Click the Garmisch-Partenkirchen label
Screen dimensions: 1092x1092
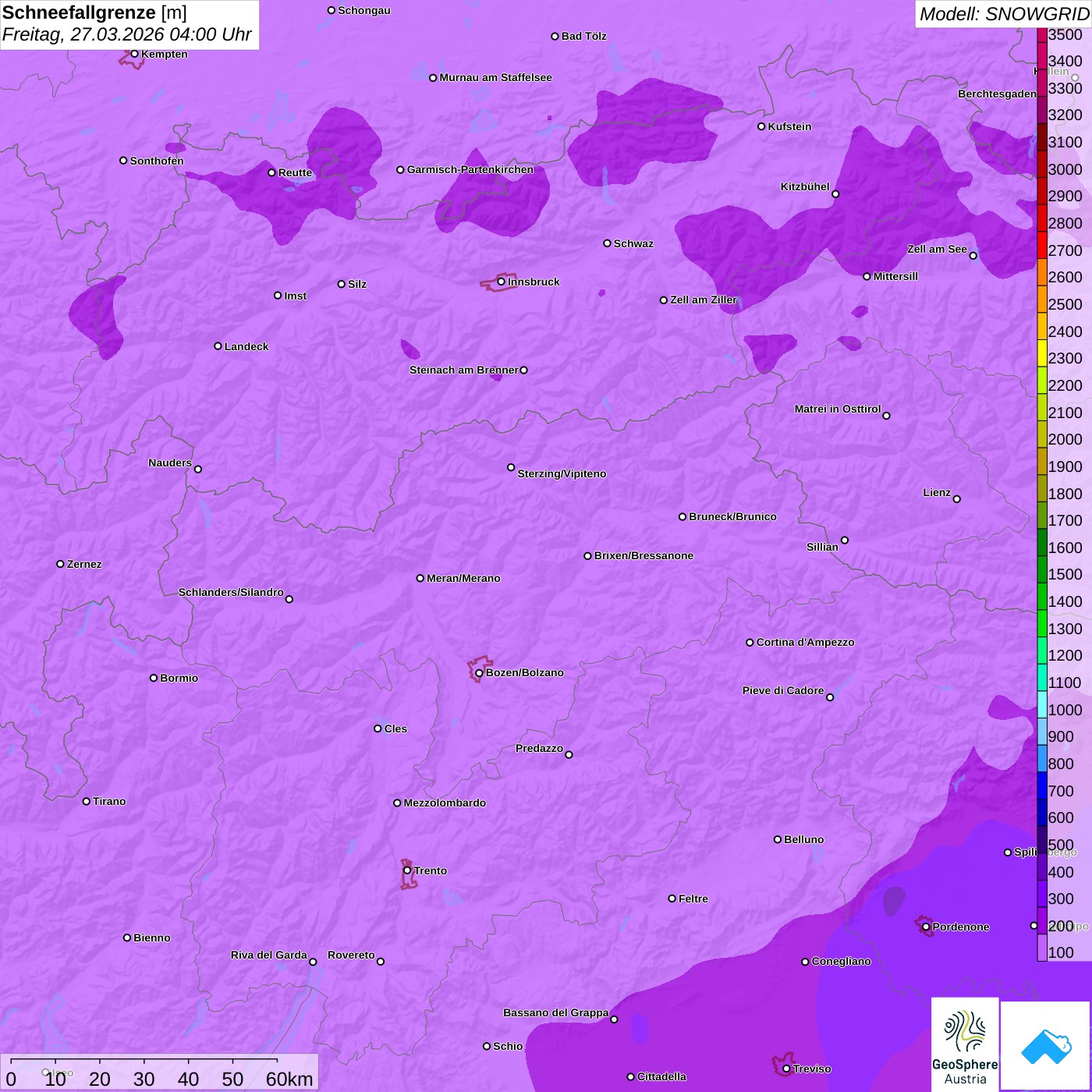pyautogui.click(x=470, y=169)
